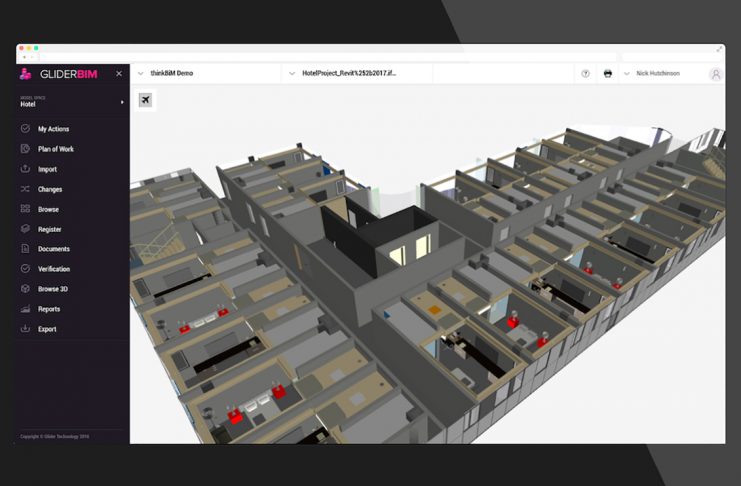Click the user avatar icon
This screenshot has width=741, height=486.
click(715, 74)
